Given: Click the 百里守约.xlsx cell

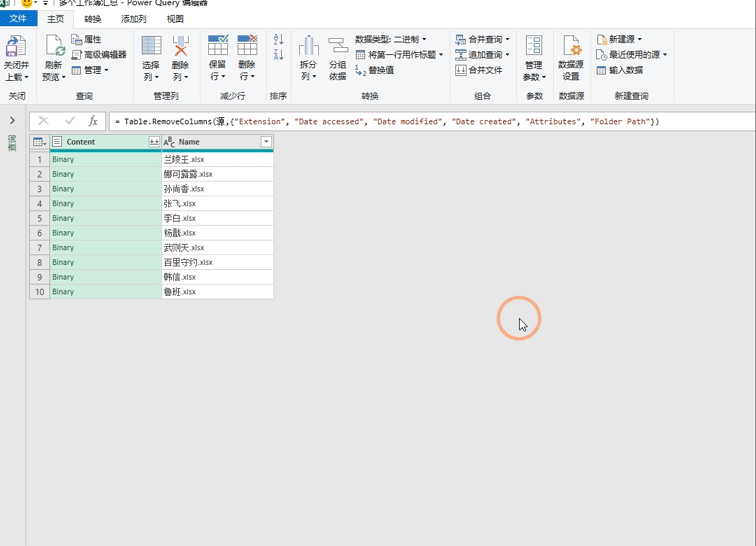Looking at the screenshot, I should [217, 262].
